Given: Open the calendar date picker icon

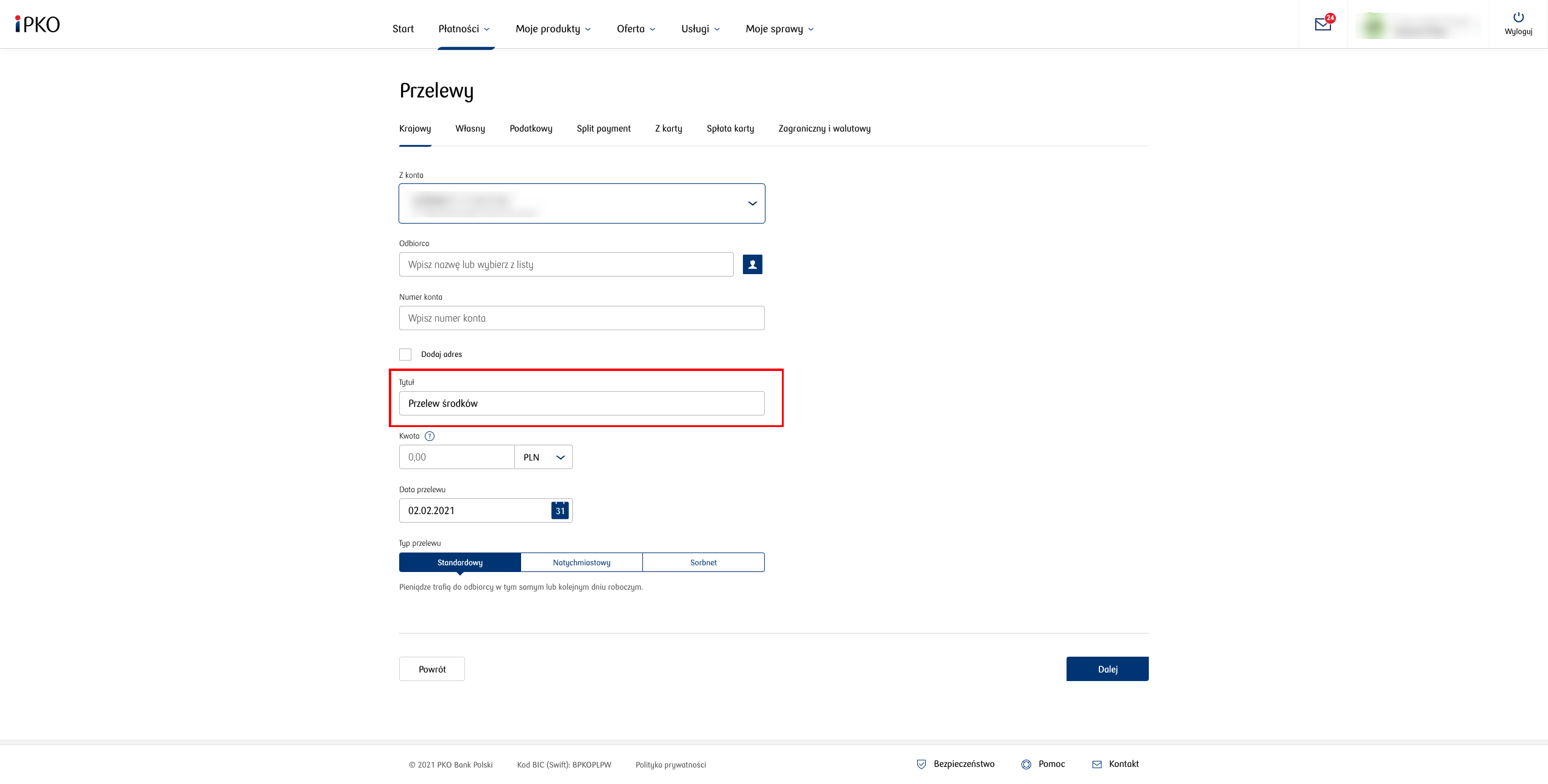Looking at the screenshot, I should [x=559, y=510].
